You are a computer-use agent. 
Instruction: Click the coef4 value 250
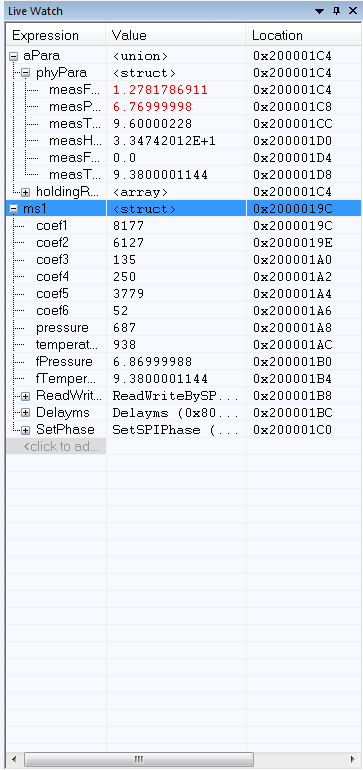pyautogui.click(x=124, y=277)
